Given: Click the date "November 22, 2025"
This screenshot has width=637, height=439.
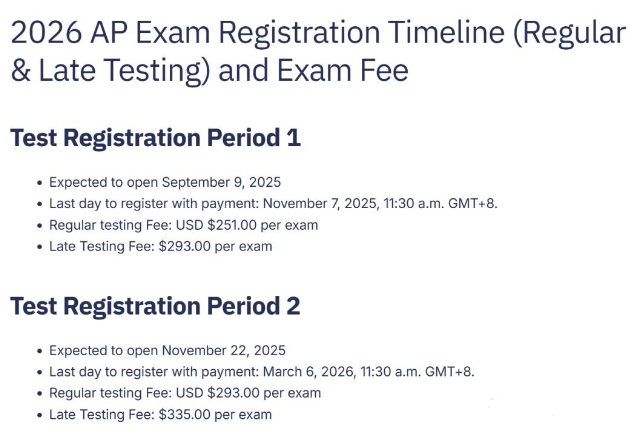Looking at the screenshot, I should [222, 350].
